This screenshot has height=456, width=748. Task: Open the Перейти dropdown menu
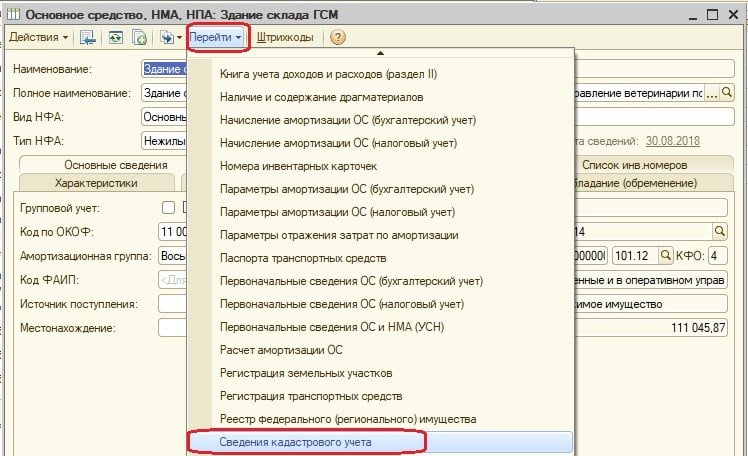(216, 37)
